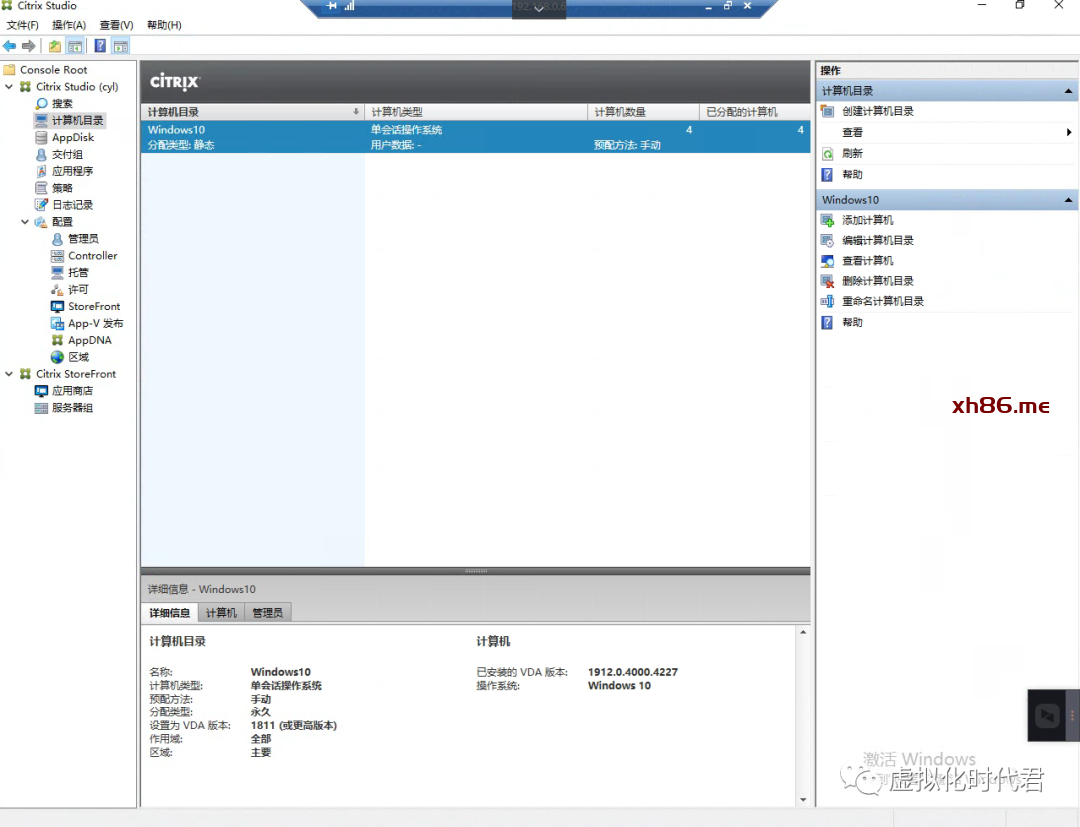Switch to the 计算机 details tab
1080x827 pixels.
tap(221, 612)
